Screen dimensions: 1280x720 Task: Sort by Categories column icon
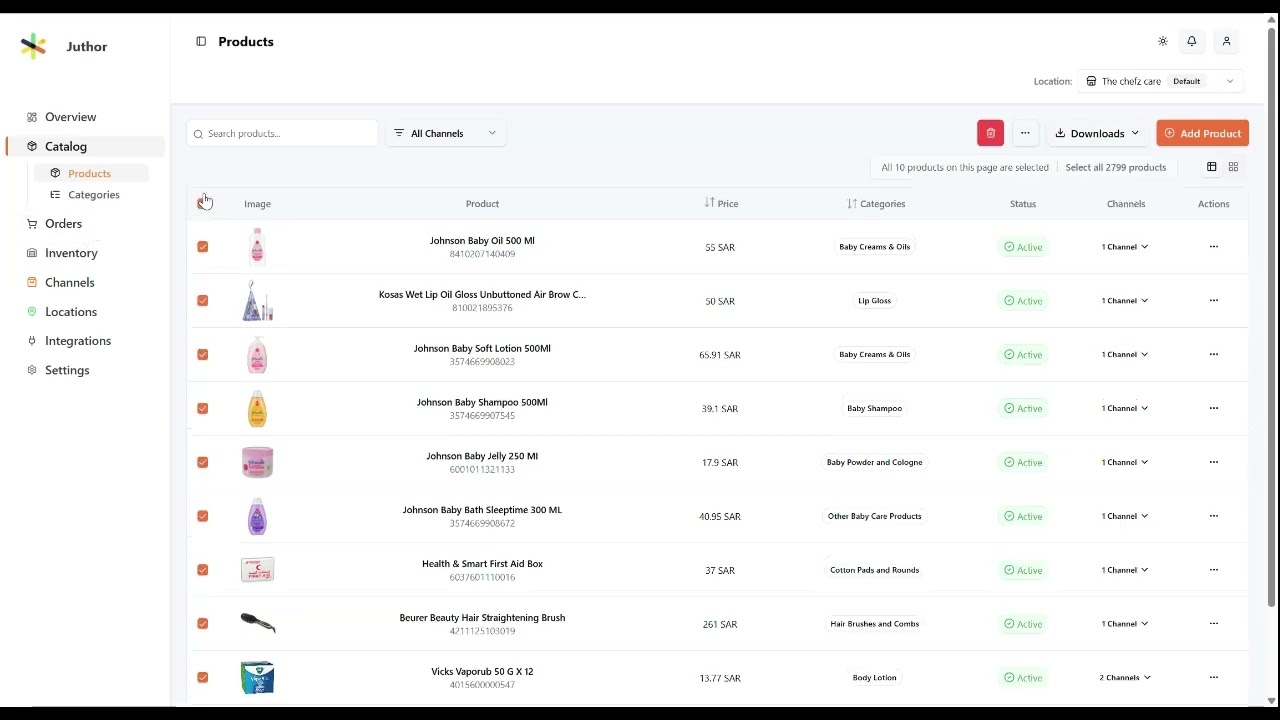click(x=852, y=203)
